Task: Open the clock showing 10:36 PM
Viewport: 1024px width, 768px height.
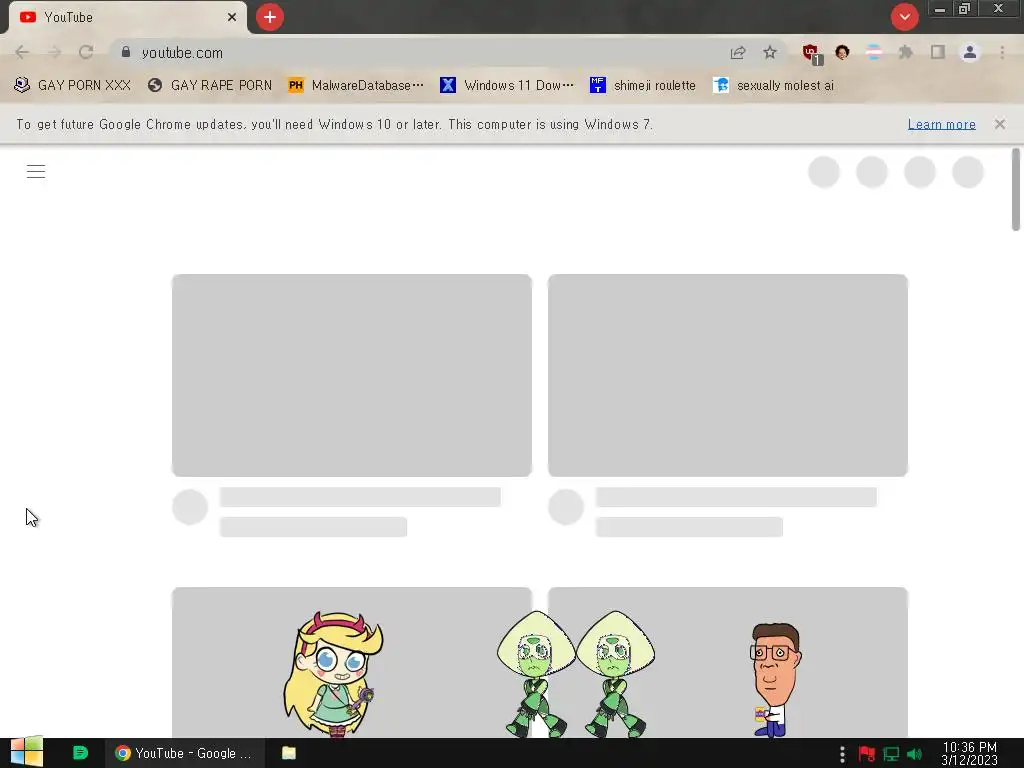Action: pos(969,754)
